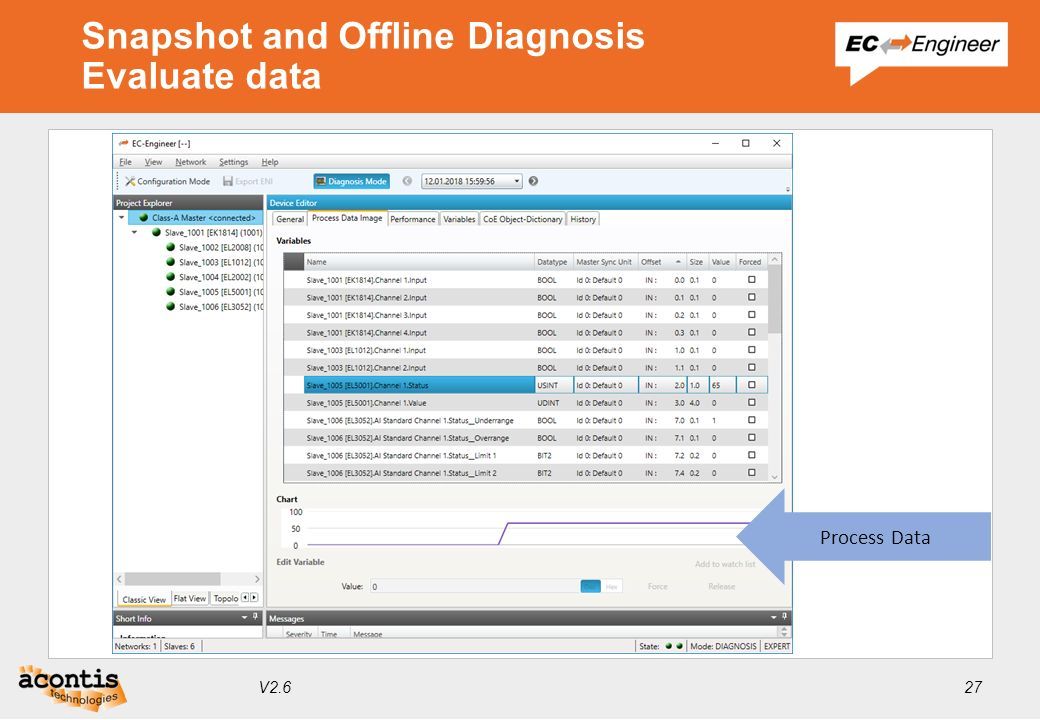Tick Forced for Slave_1005 Channel 1.Value

pyautogui.click(x=751, y=402)
